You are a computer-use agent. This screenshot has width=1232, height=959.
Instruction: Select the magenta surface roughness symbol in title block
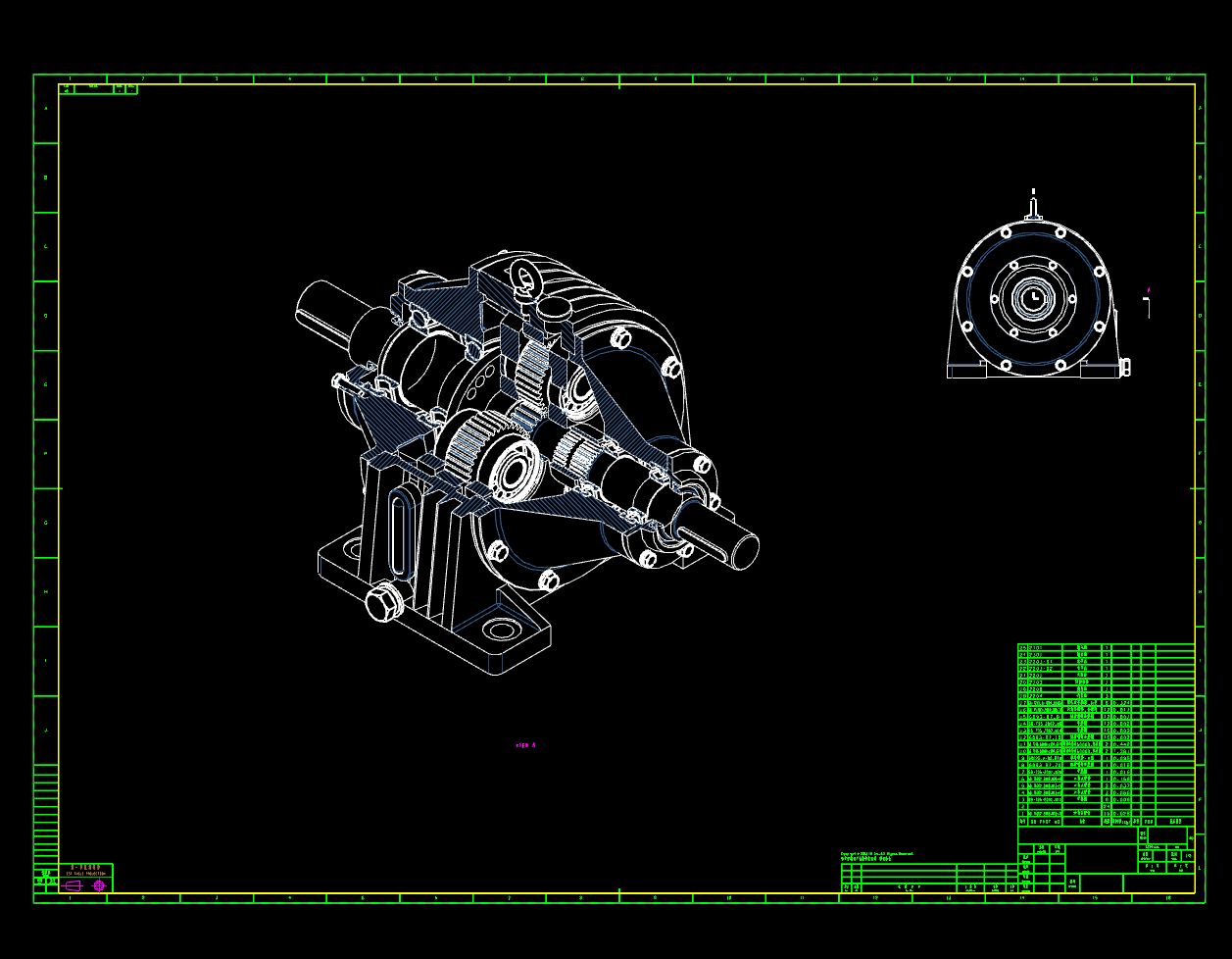[98, 885]
